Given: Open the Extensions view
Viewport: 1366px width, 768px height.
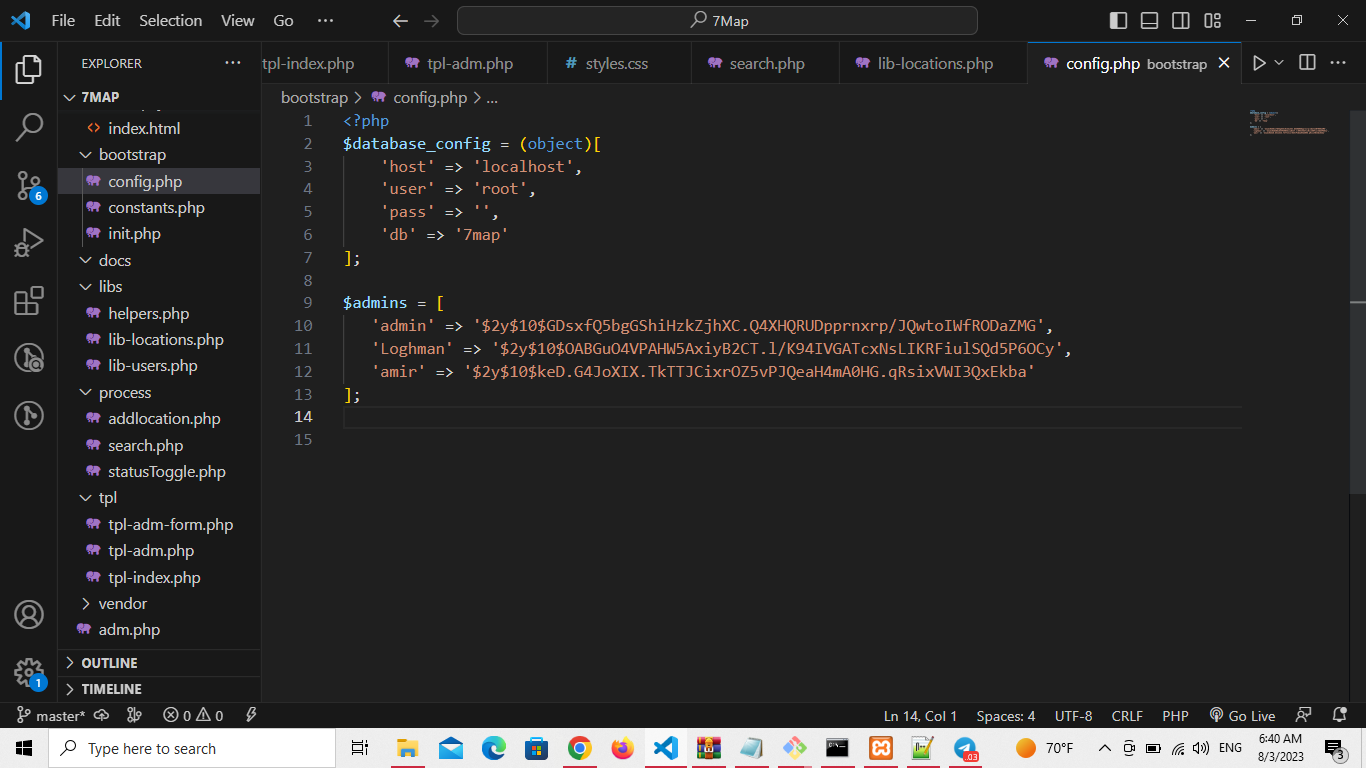Looking at the screenshot, I should (x=29, y=301).
